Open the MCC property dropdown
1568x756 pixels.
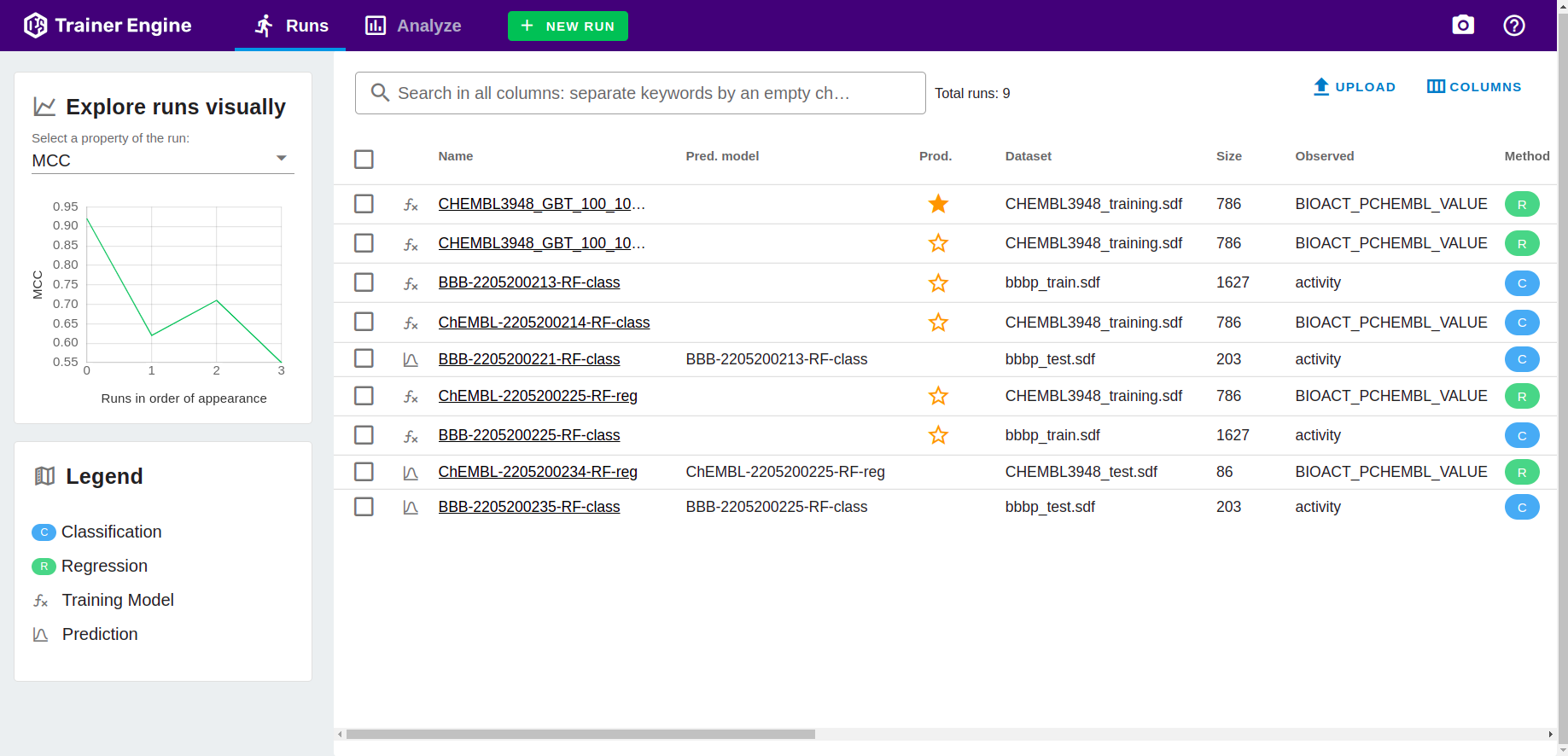(x=162, y=160)
